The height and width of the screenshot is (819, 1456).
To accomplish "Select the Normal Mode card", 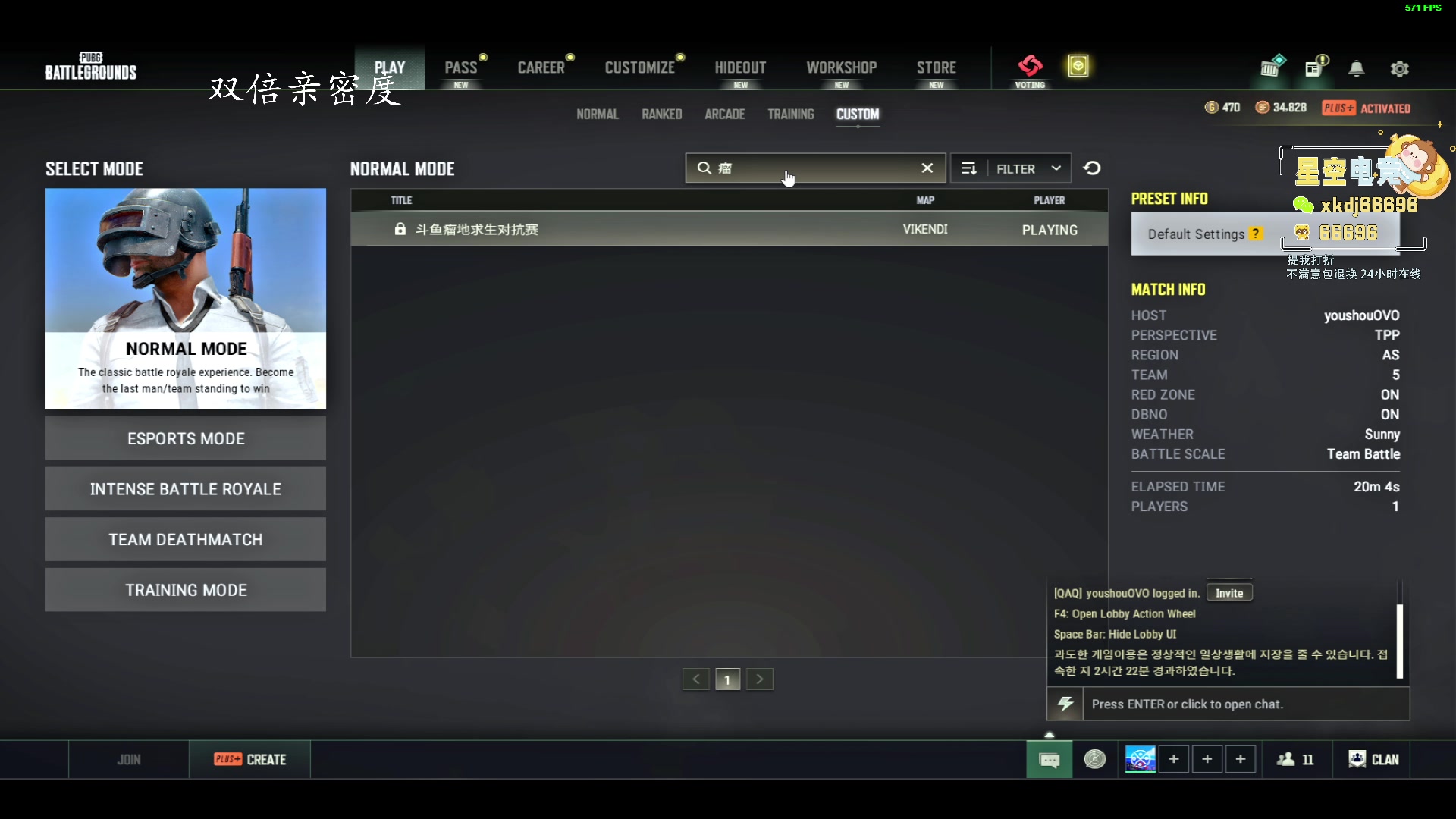I will click(x=186, y=299).
